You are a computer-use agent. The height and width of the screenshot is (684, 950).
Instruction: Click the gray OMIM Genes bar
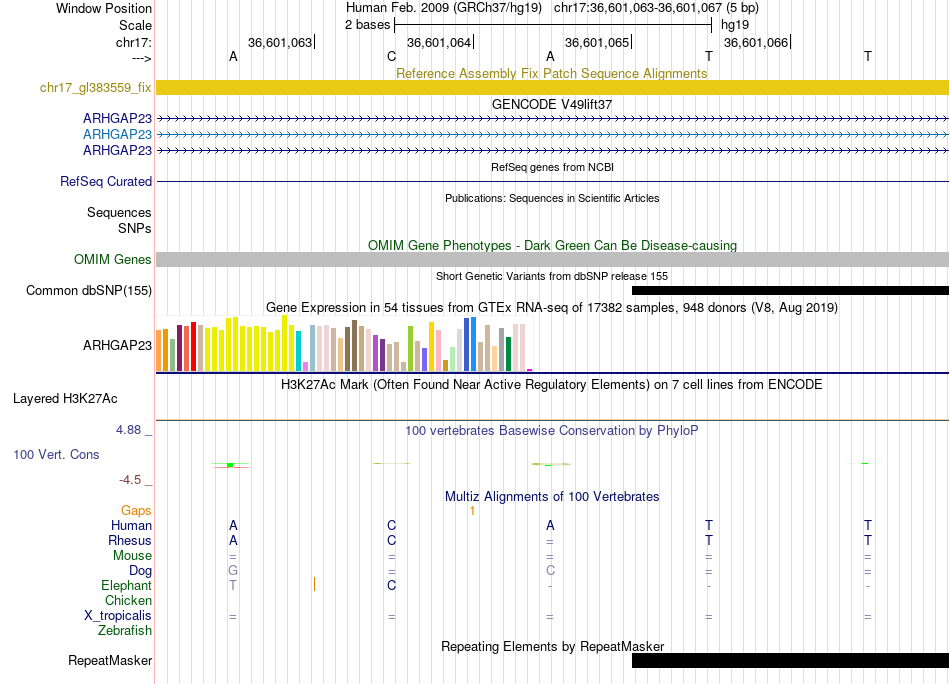coord(553,259)
